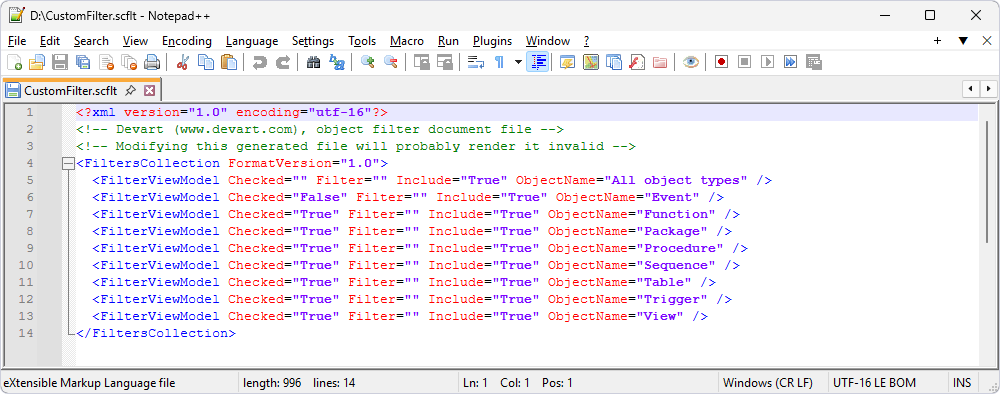This screenshot has width=1000, height=394.
Task: Toggle word wrap in the toolbar
Action: pyautogui.click(x=476, y=62)
